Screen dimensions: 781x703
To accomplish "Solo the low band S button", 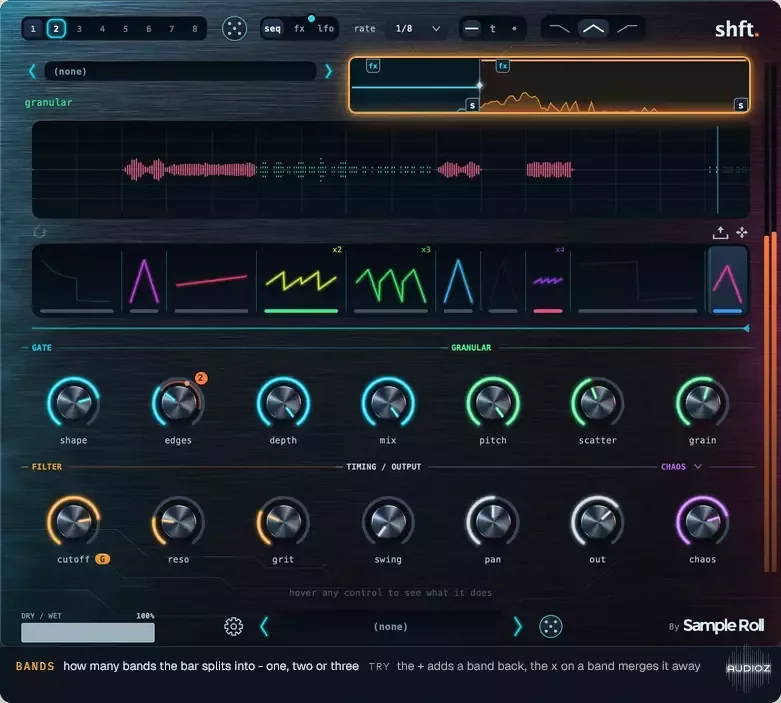I will pos(472,105).
